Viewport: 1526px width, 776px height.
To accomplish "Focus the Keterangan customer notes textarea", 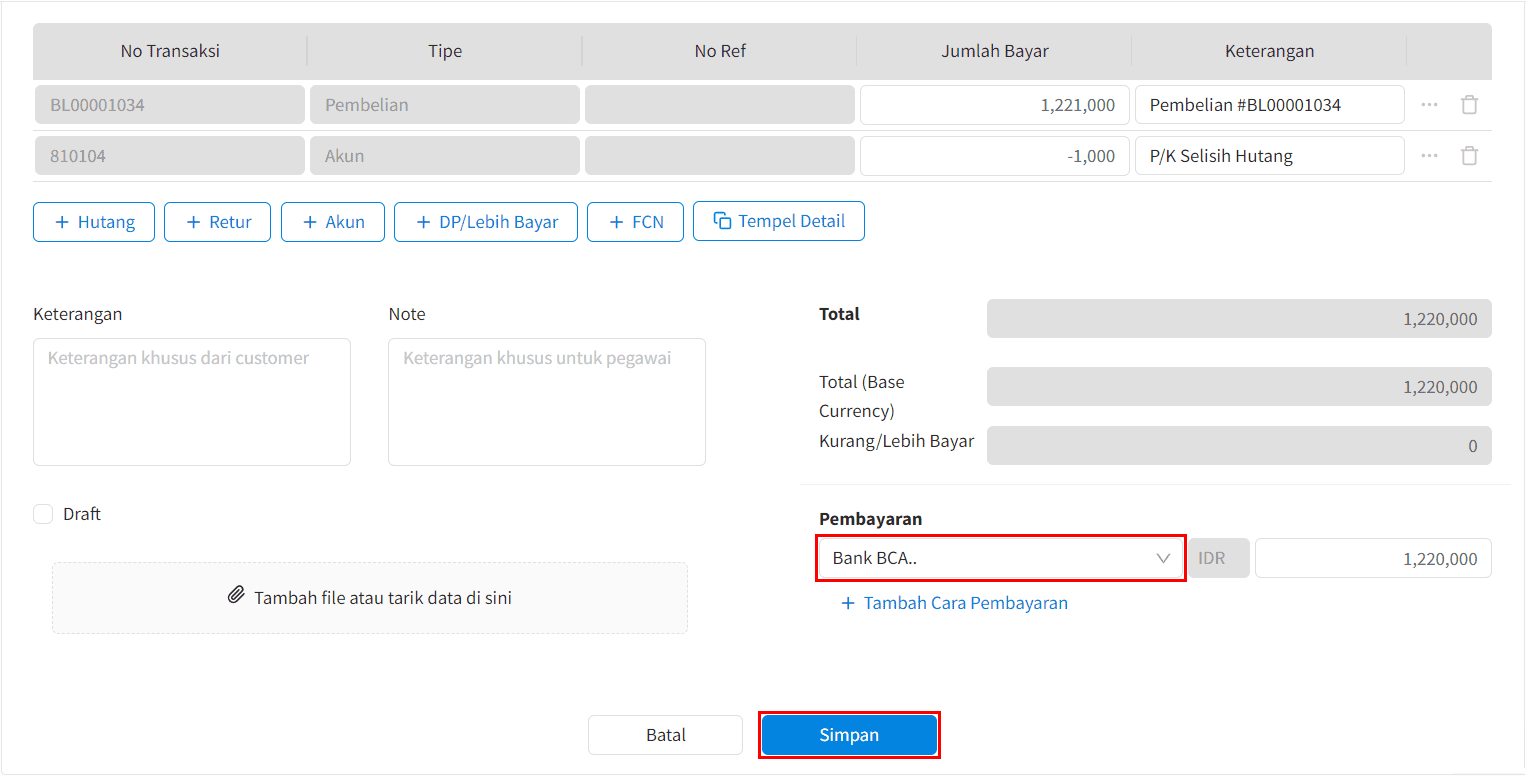I will click(x=192, y=402).
